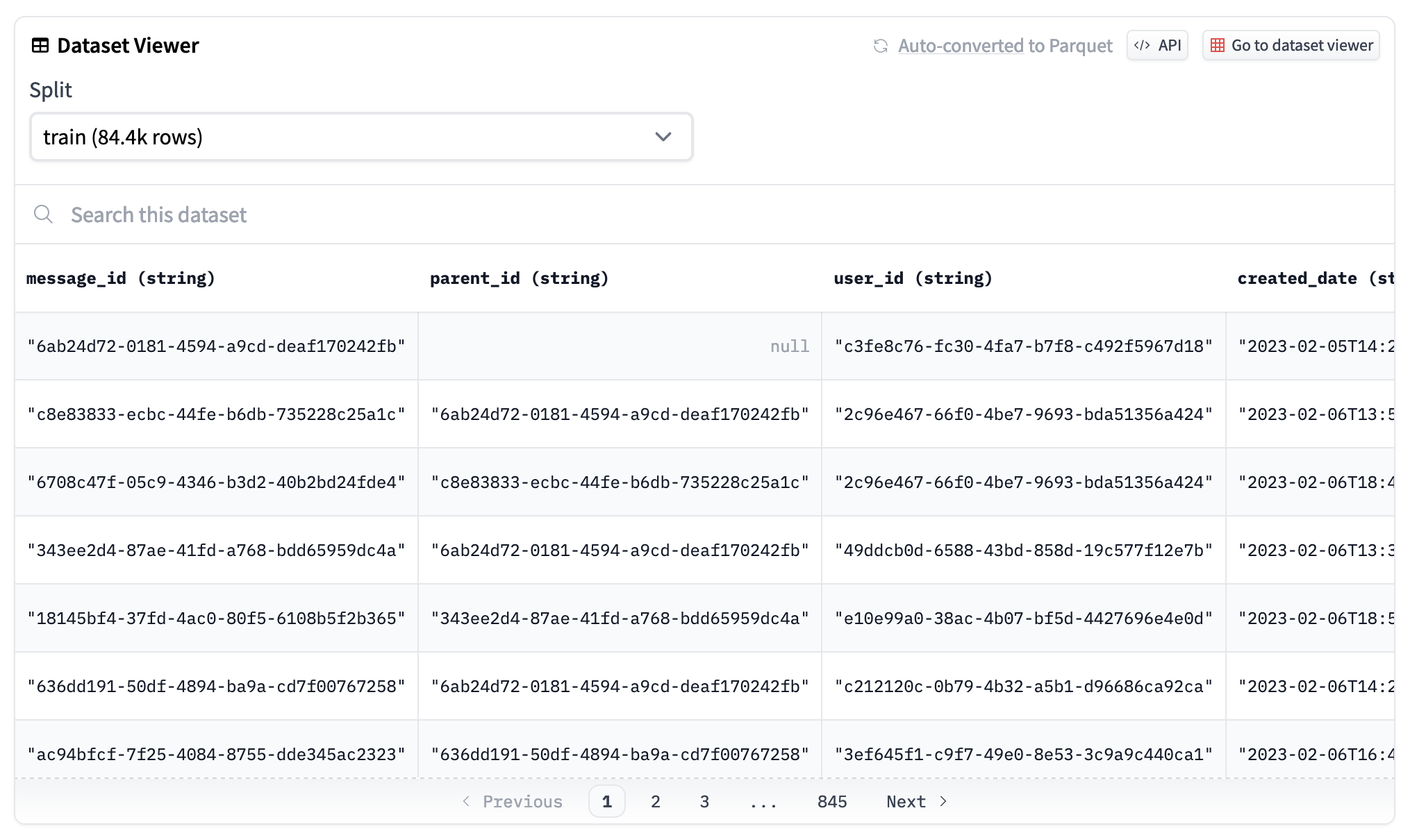The image size is (1410, 840).
Task: Go to page 2
Action: coord(655,802)
